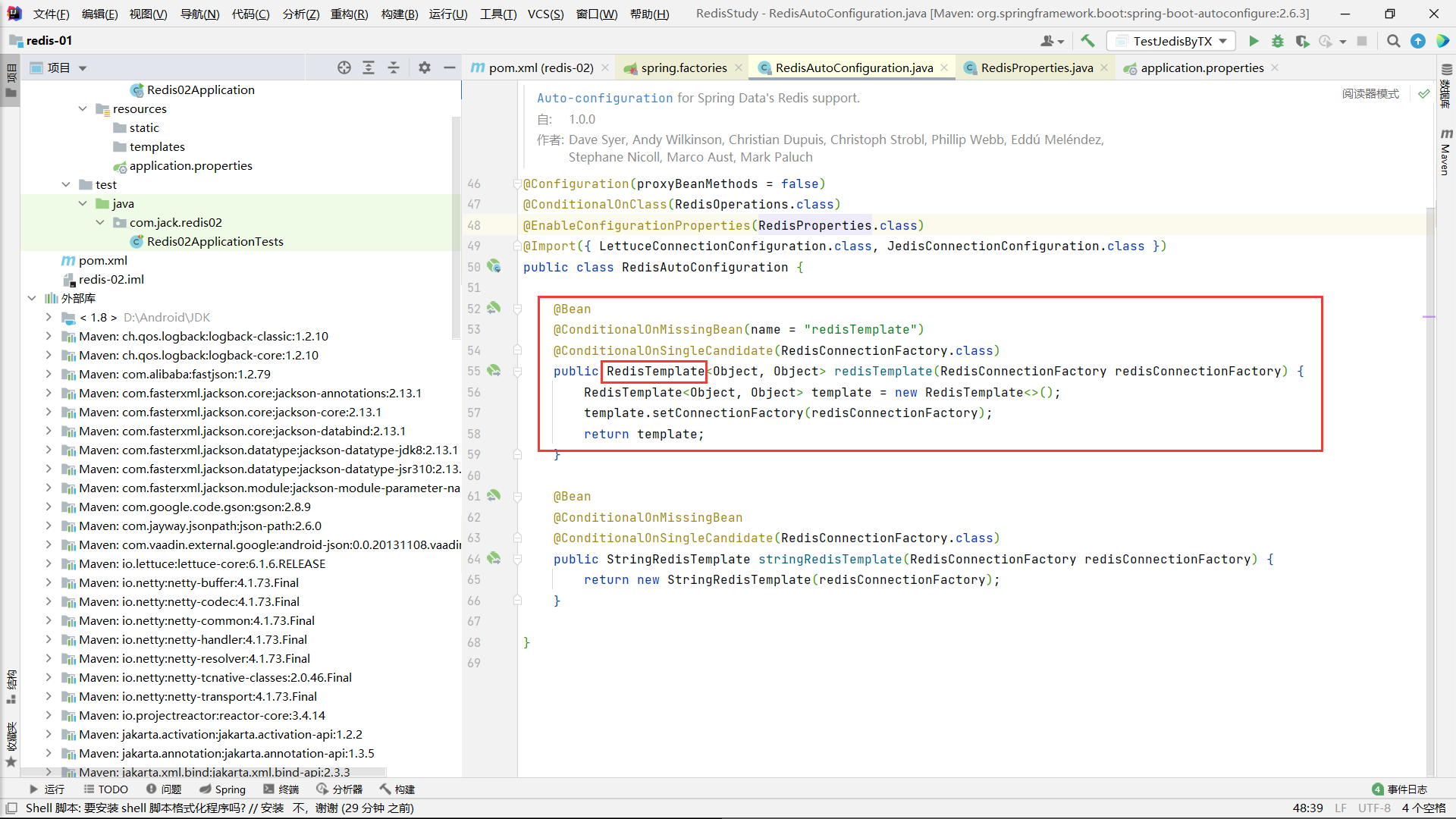
Task: Toggle code folding marker at line 55
Action: click(x=517, y=372)
